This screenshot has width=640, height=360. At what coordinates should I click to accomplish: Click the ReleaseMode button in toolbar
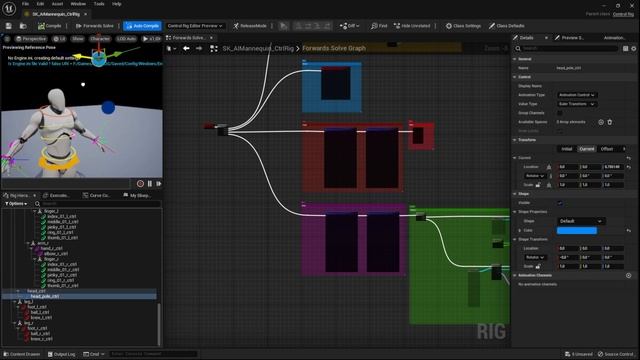tap(250, 26)
